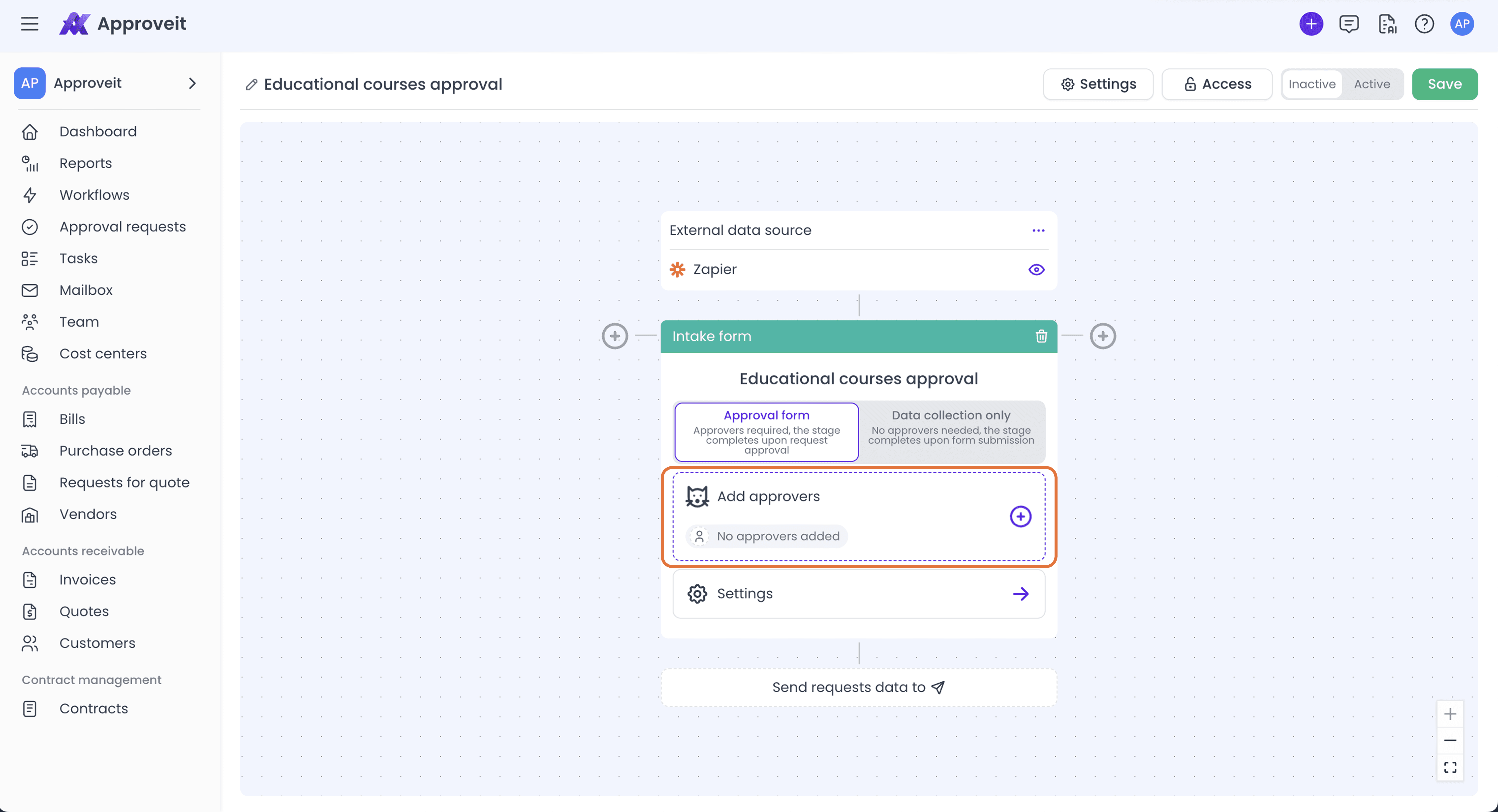Click the Approveit logo
The height and width of the screenshot is (812, 1498).
(x=123, y=24)
